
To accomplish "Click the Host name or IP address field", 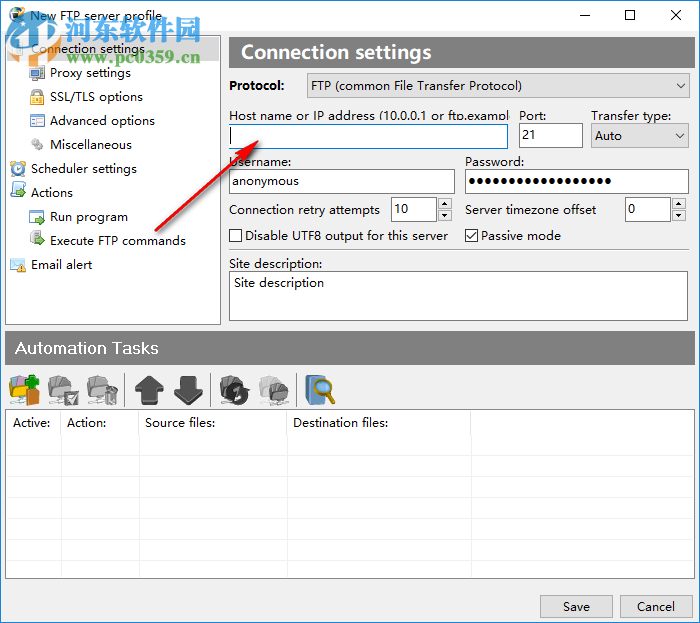I will (368, 136).
